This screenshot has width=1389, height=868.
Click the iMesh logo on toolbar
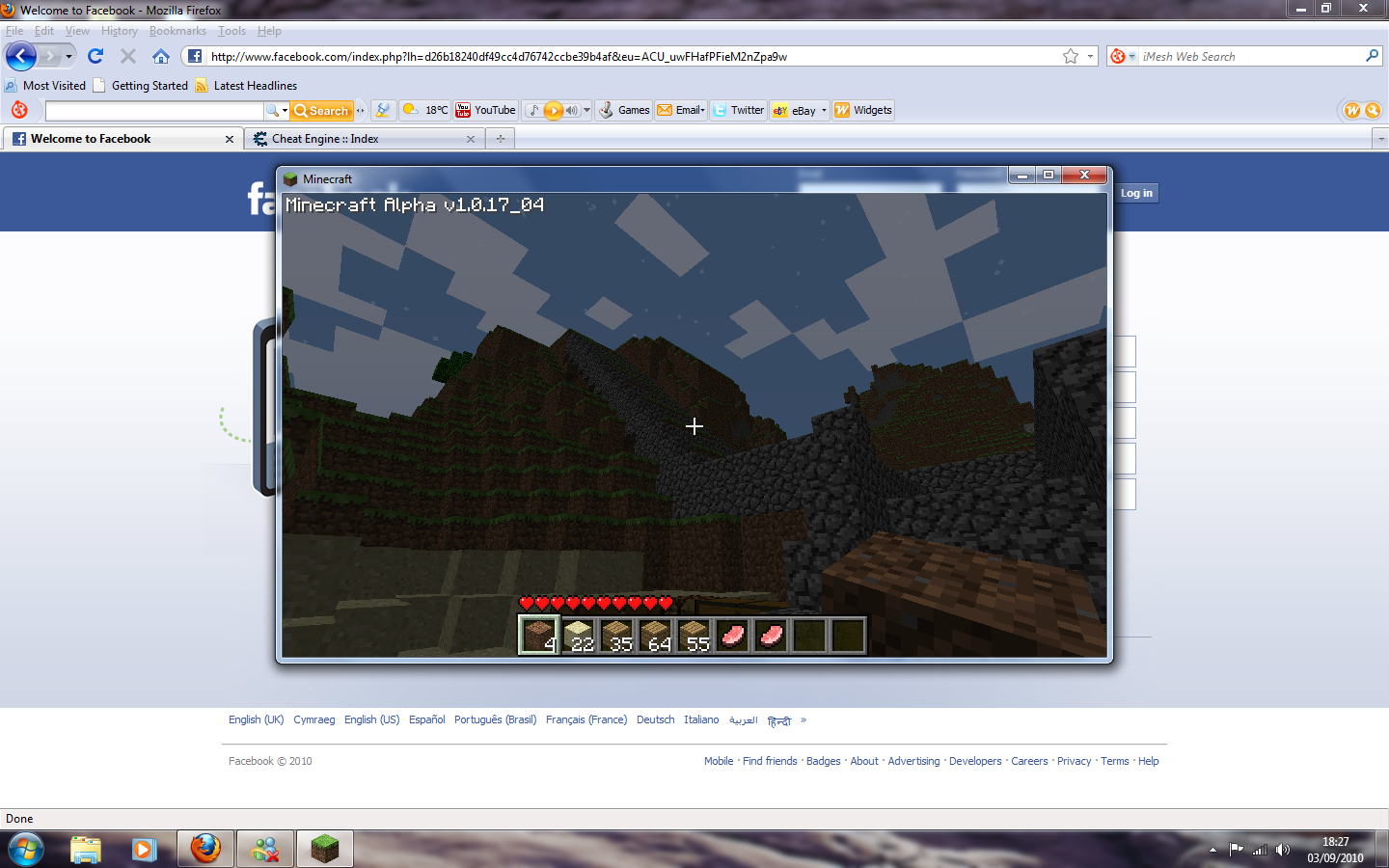pyautogui.click(x=19, y=110)
